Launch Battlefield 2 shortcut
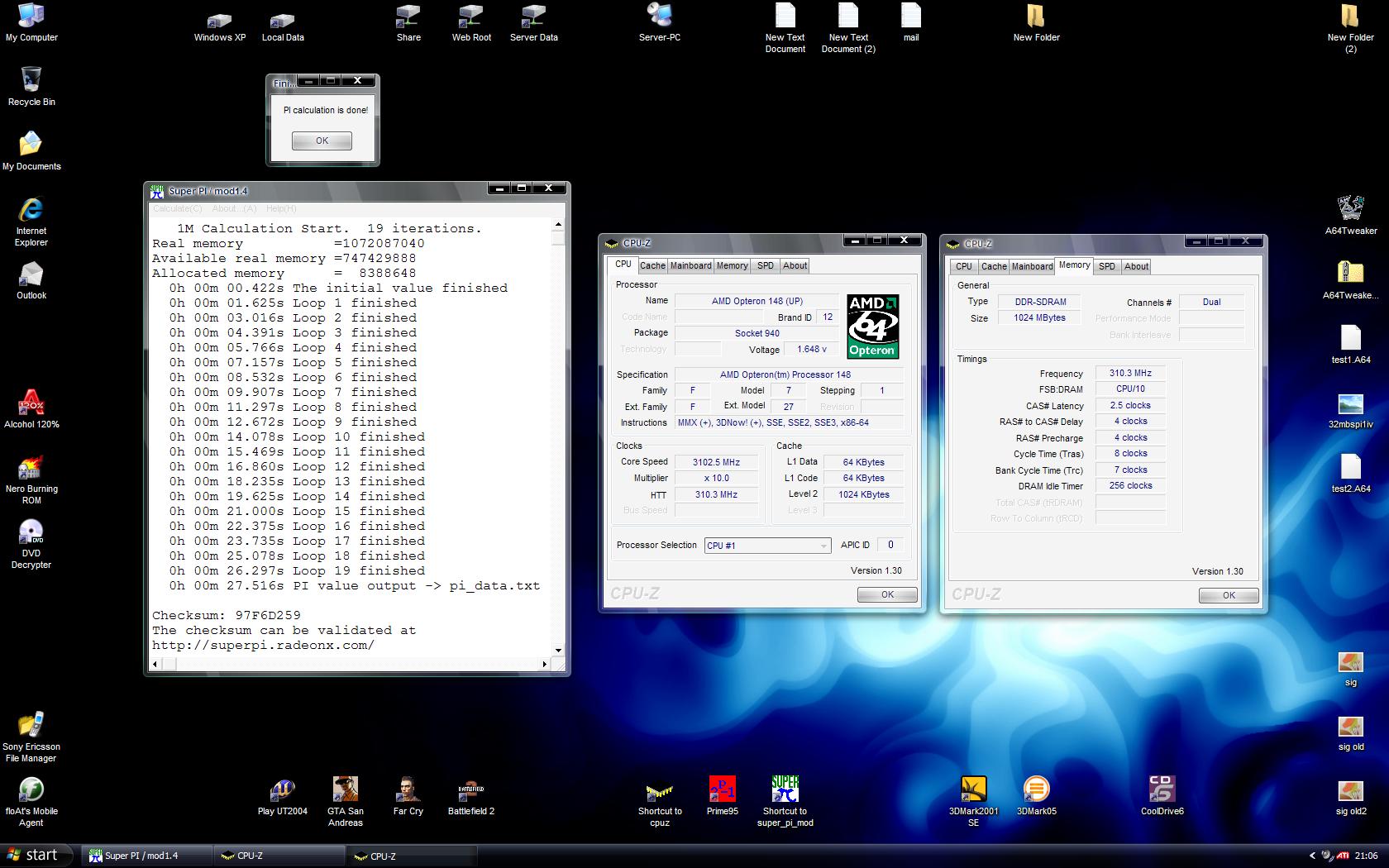This screenshot has width=1389, height=868. pyautogui.click(x=471, y=796)
